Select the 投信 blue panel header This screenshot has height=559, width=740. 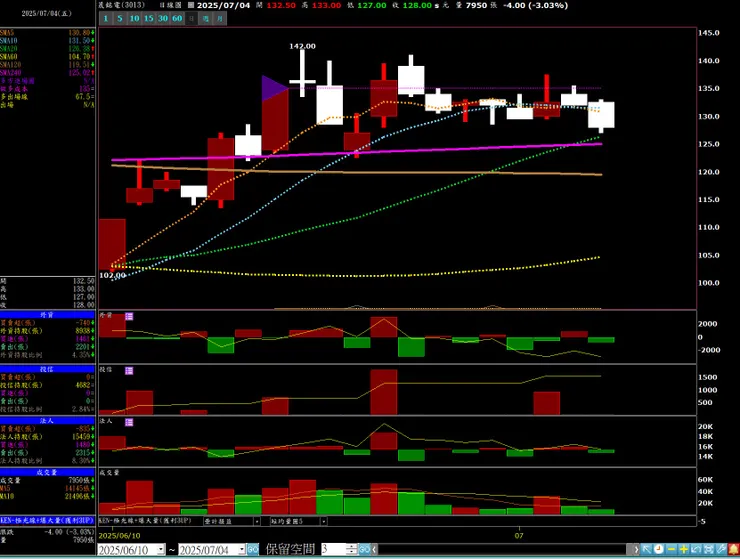(47, 369)
